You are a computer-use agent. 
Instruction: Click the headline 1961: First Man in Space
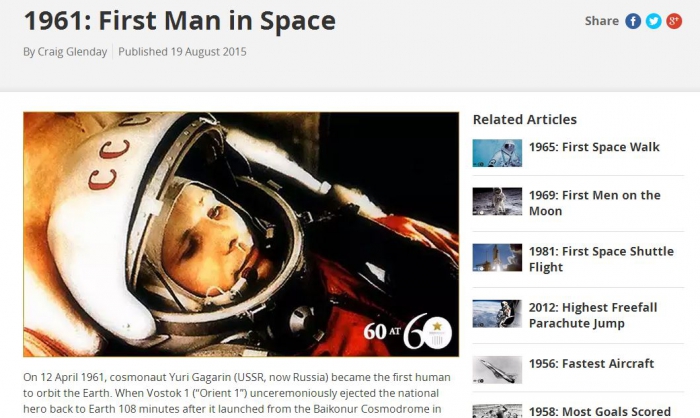(x=179, y=21)
